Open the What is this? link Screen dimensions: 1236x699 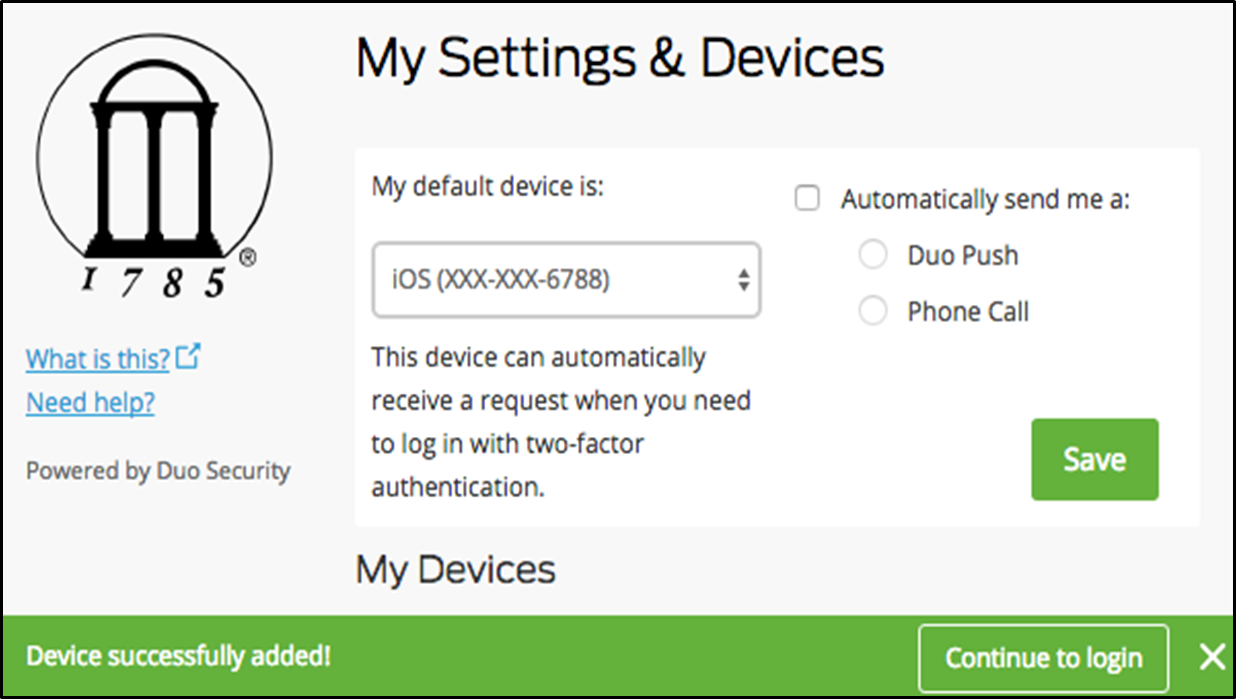click(x=98, y=358)
